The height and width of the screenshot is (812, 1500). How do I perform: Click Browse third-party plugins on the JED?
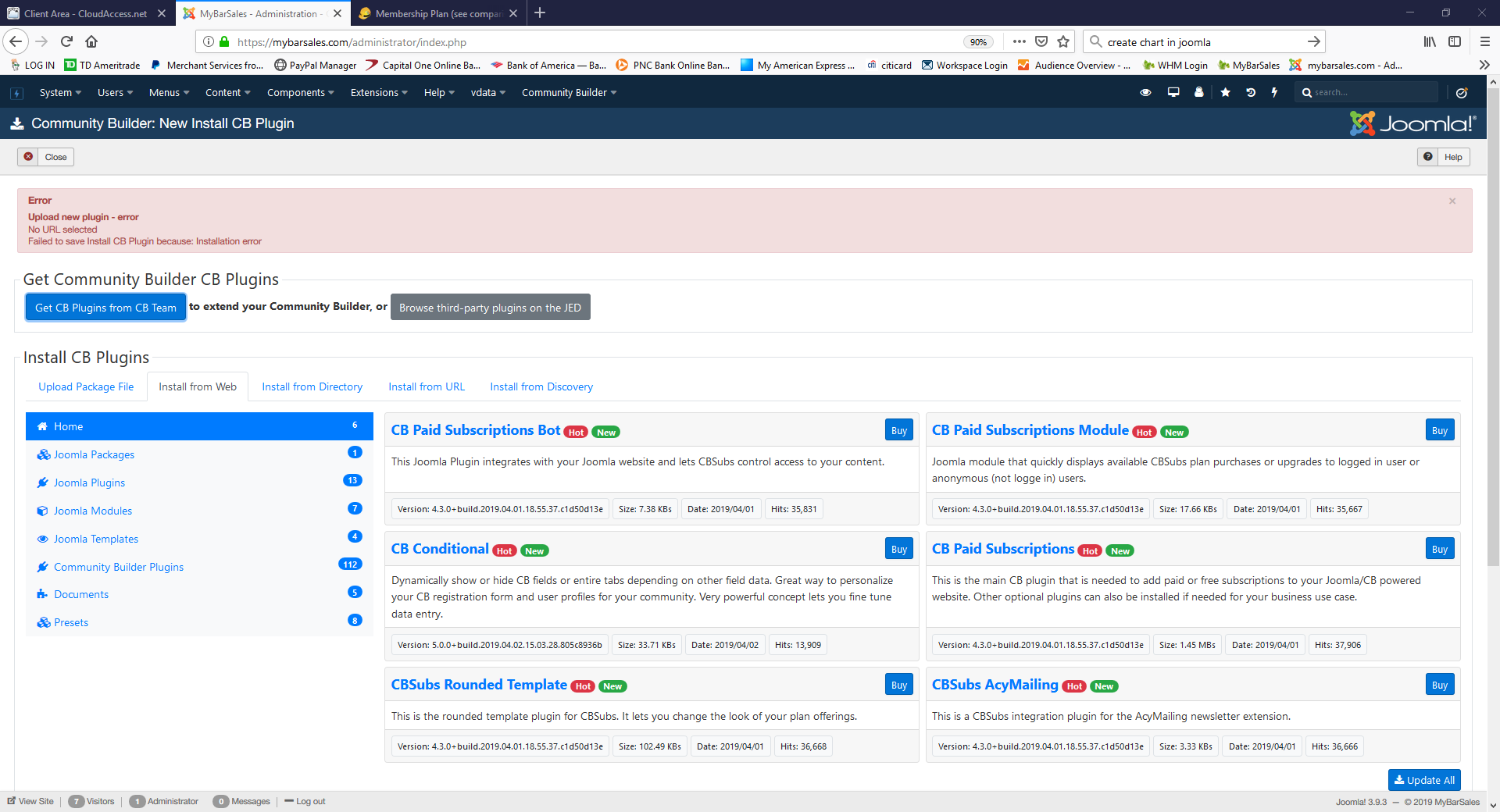tap(490, 308)
